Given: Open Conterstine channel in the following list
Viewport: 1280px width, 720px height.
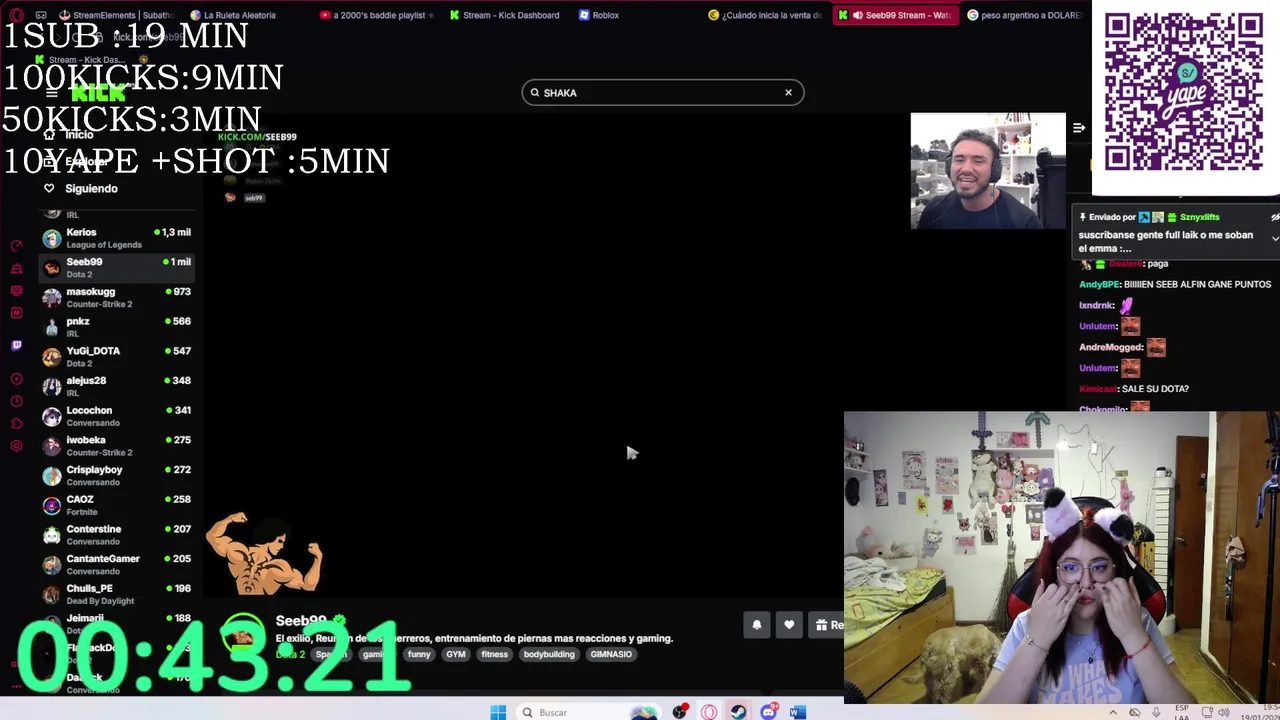Looking at the screenshot, I should click(116, 535).
